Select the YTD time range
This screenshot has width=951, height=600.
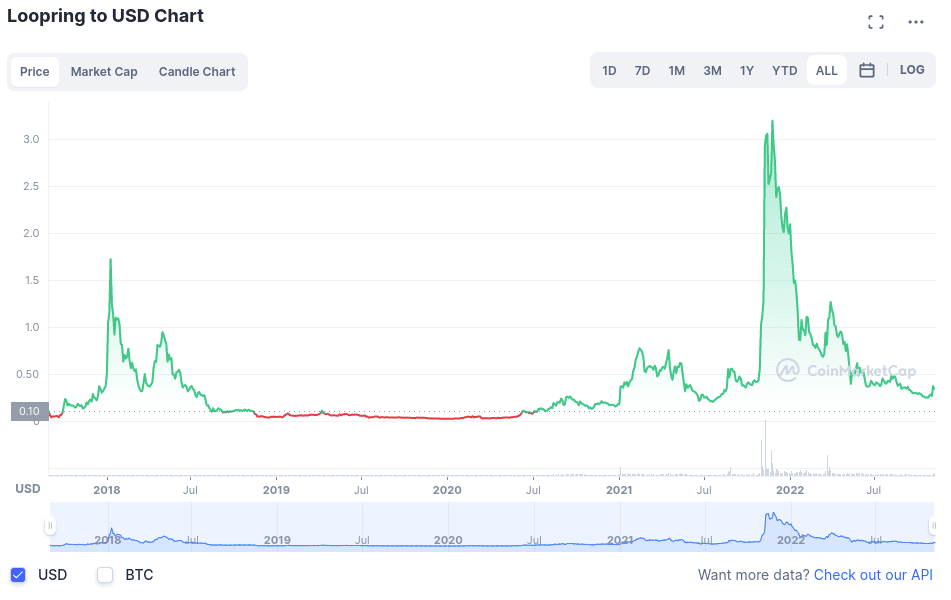(784, 71)
